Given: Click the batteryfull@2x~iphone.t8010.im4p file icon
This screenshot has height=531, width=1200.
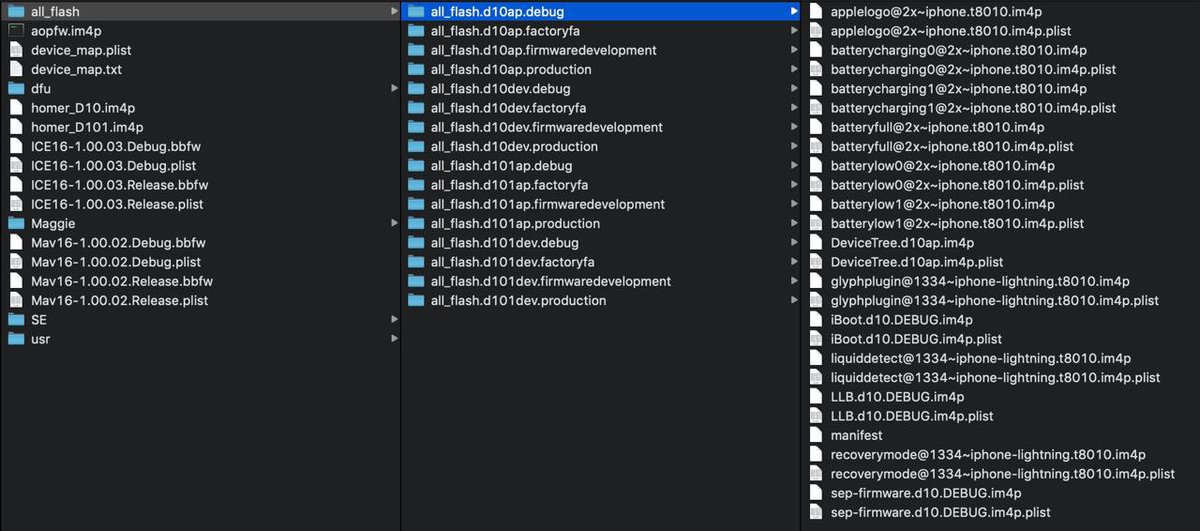Looking at the screenshot, I should (815, 127).
